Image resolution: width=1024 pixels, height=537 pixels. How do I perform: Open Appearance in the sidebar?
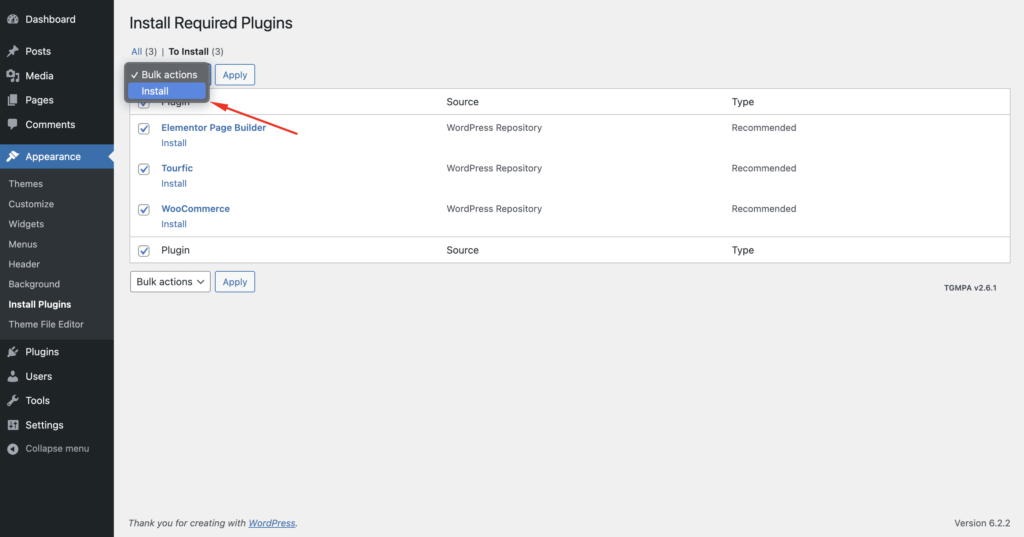click(x=57, y=157)
